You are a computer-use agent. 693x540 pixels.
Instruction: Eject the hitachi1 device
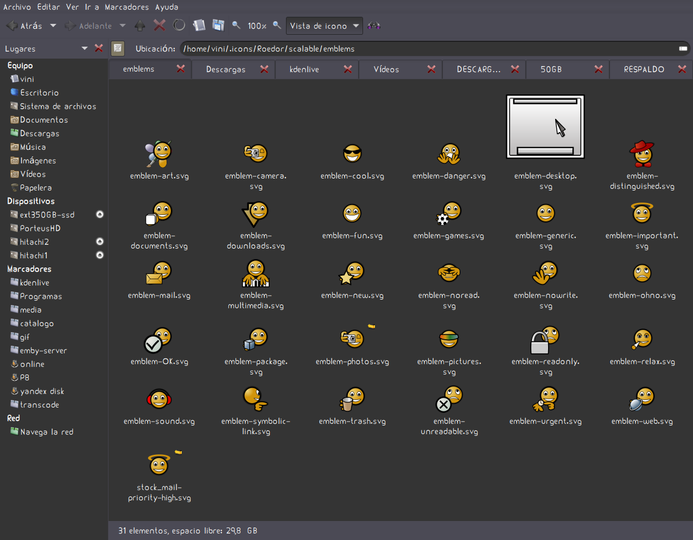[100, 255]
